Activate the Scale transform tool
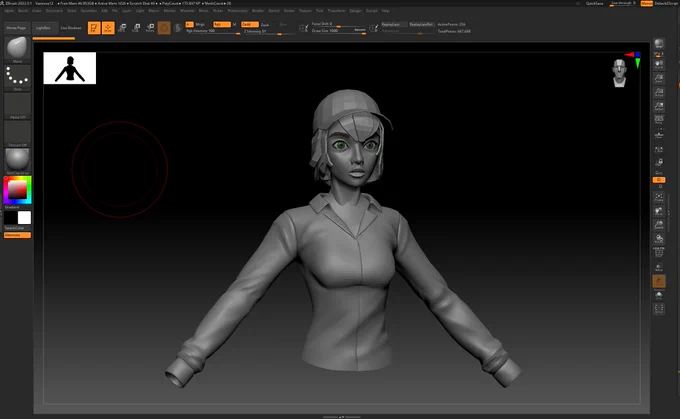 [136, 28]
